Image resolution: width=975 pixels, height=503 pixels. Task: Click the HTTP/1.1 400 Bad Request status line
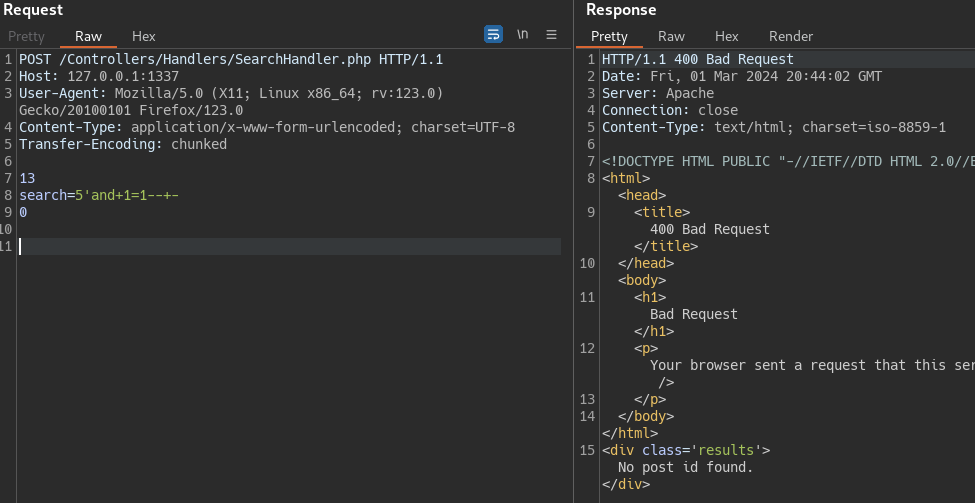point(697,59)
